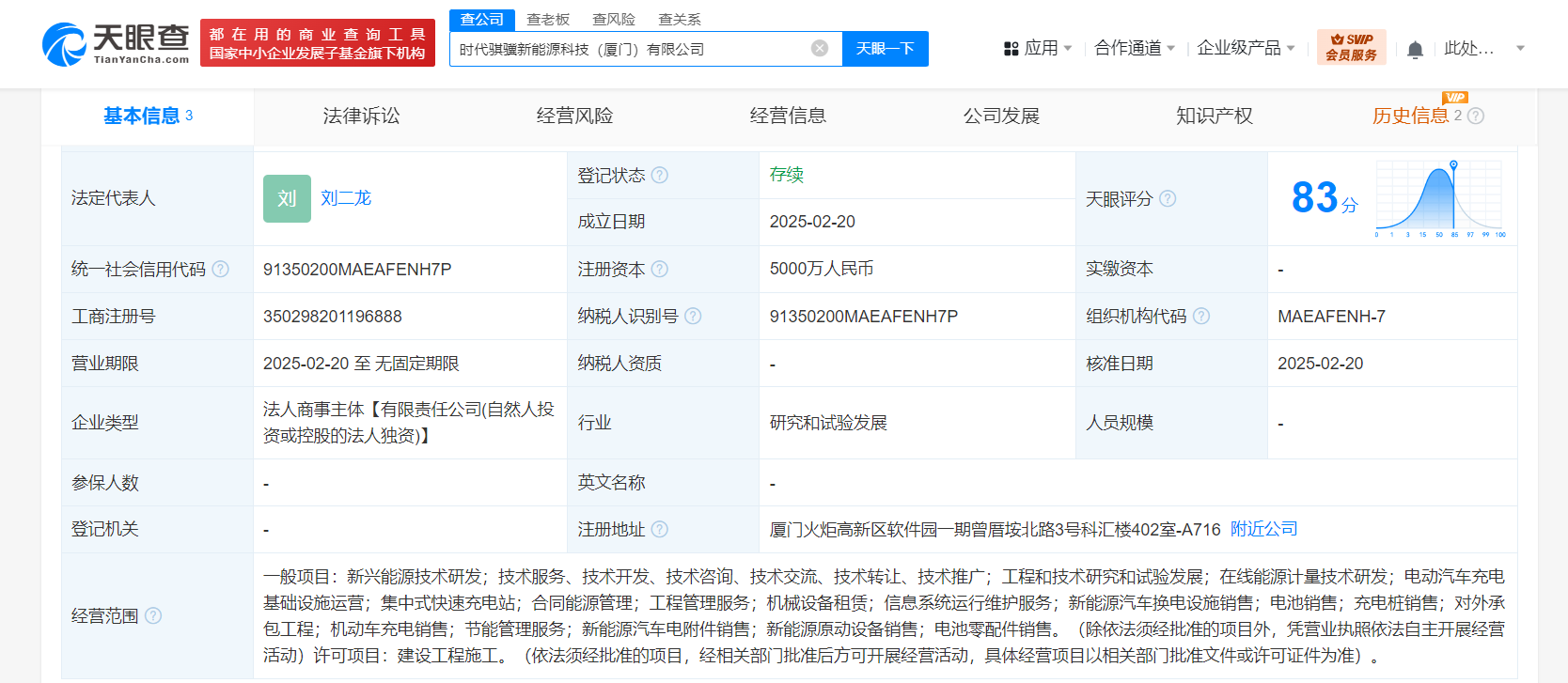Expand the 应用 dropdown menu
The height and width of the screenshot is (683, 1568).
(1038, 48)
